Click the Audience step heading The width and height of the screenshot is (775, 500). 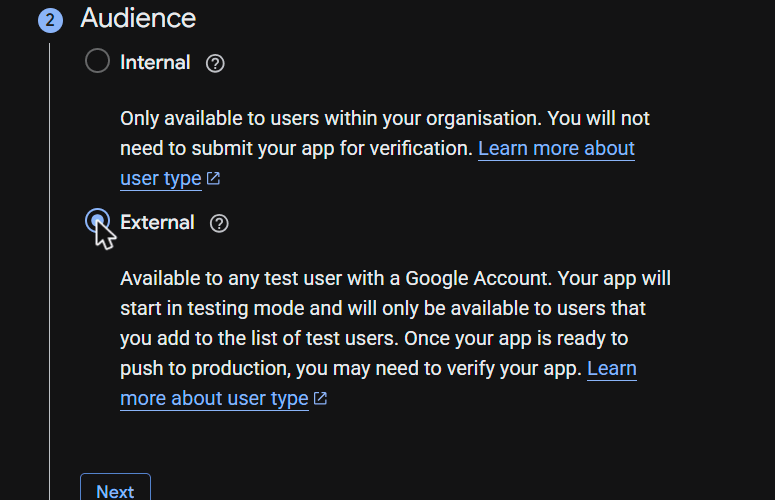[138, 18]
